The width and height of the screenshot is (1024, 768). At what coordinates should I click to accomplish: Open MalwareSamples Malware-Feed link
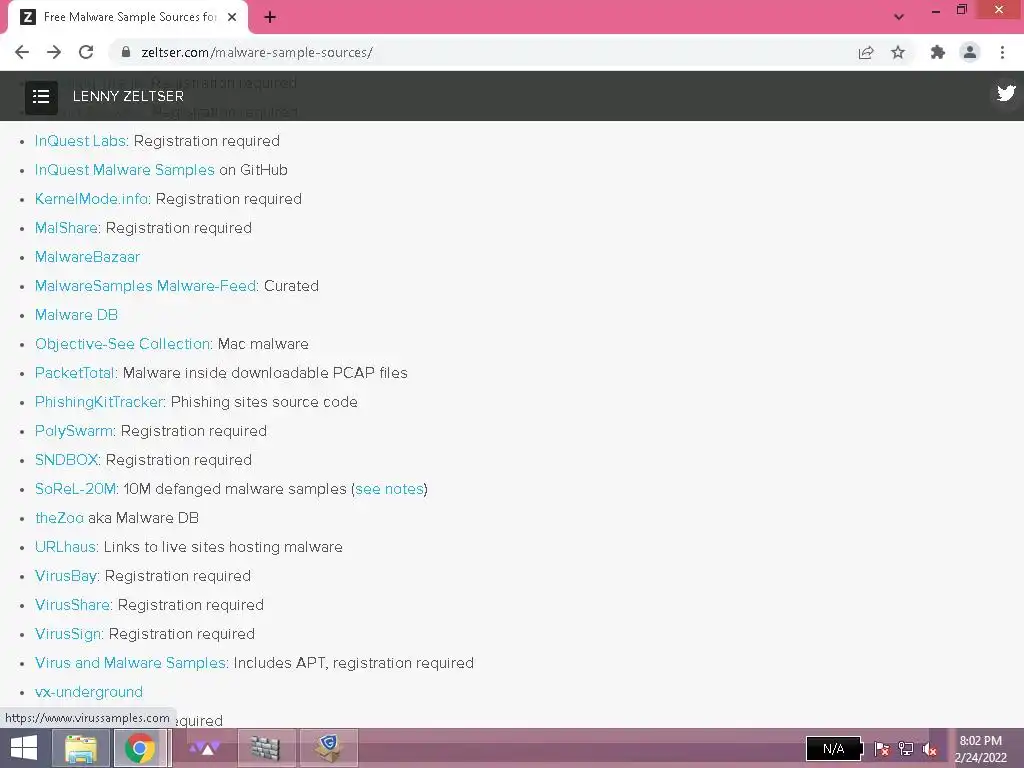coord(147,285)
